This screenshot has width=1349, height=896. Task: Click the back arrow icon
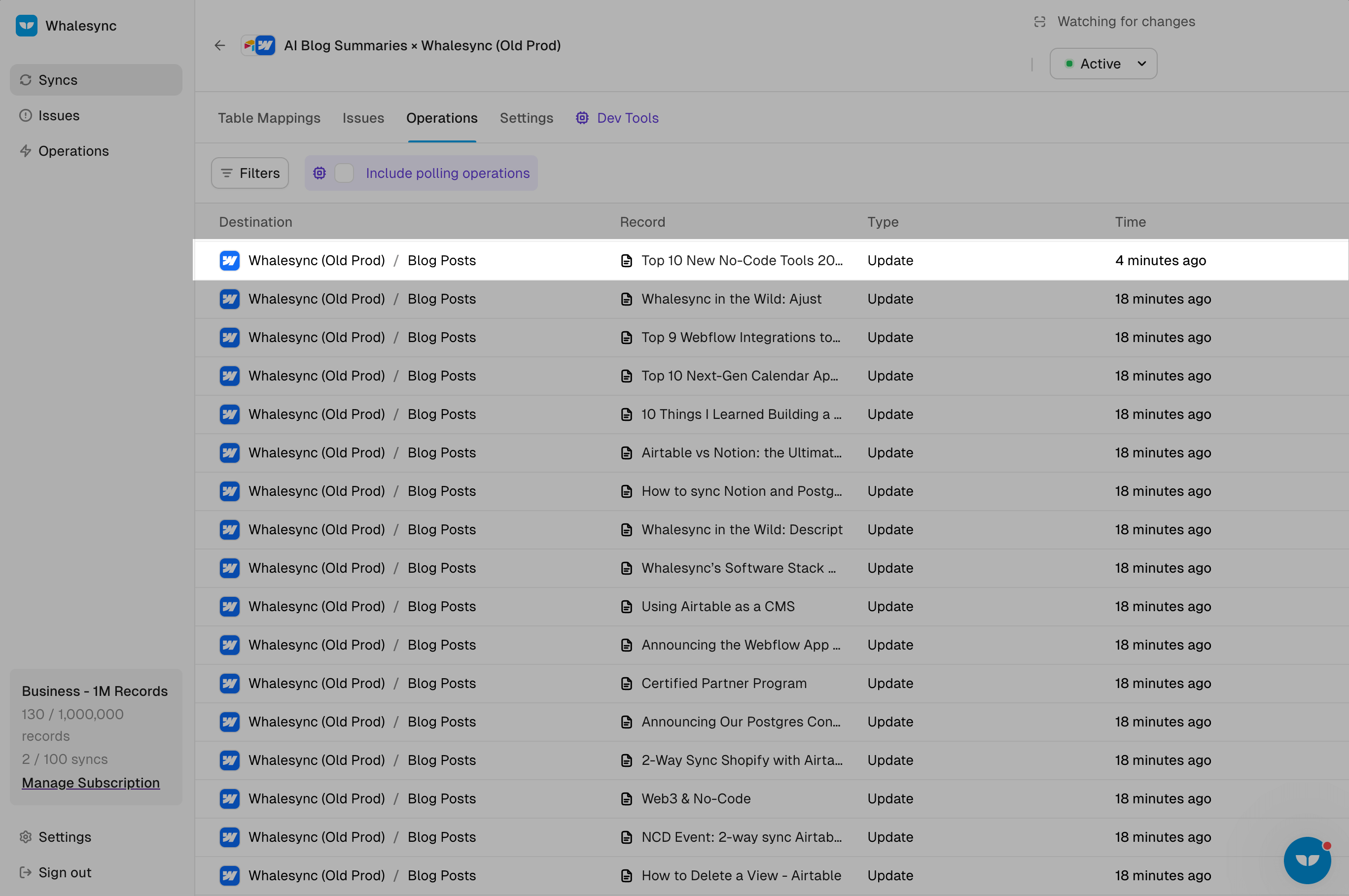click(x=220, y=46)
